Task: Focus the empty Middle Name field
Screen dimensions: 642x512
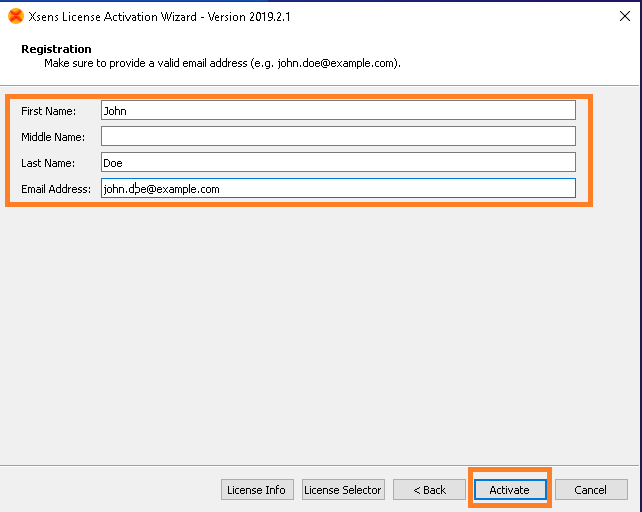Action: 338,136
